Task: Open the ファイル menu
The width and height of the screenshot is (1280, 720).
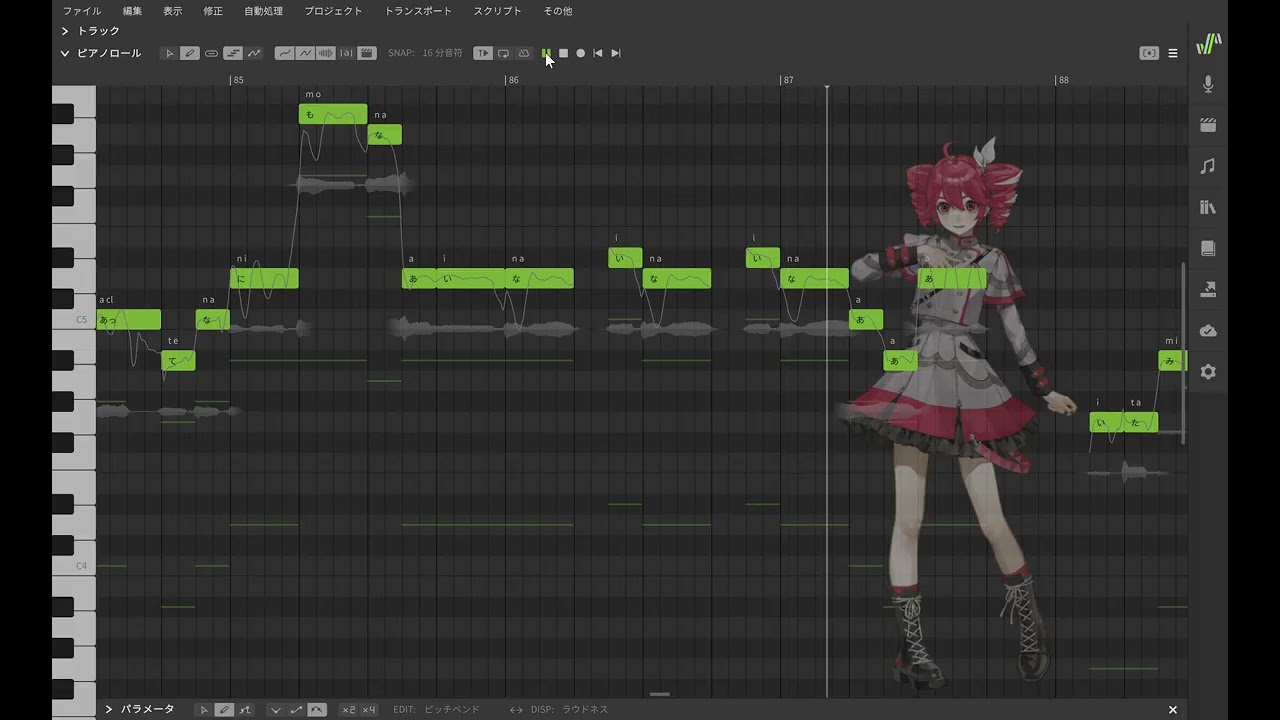Action: 82,11
